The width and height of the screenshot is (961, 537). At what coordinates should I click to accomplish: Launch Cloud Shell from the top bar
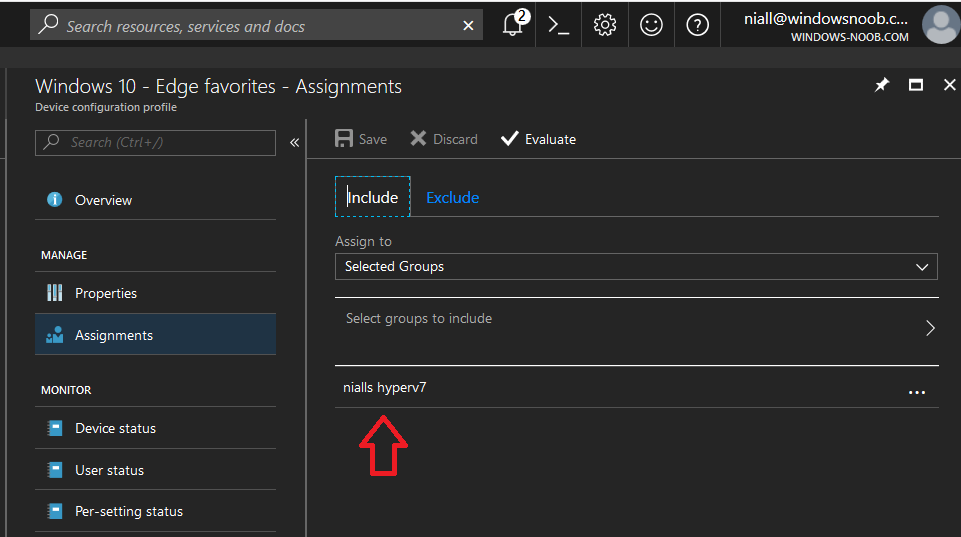pos(558,25)
